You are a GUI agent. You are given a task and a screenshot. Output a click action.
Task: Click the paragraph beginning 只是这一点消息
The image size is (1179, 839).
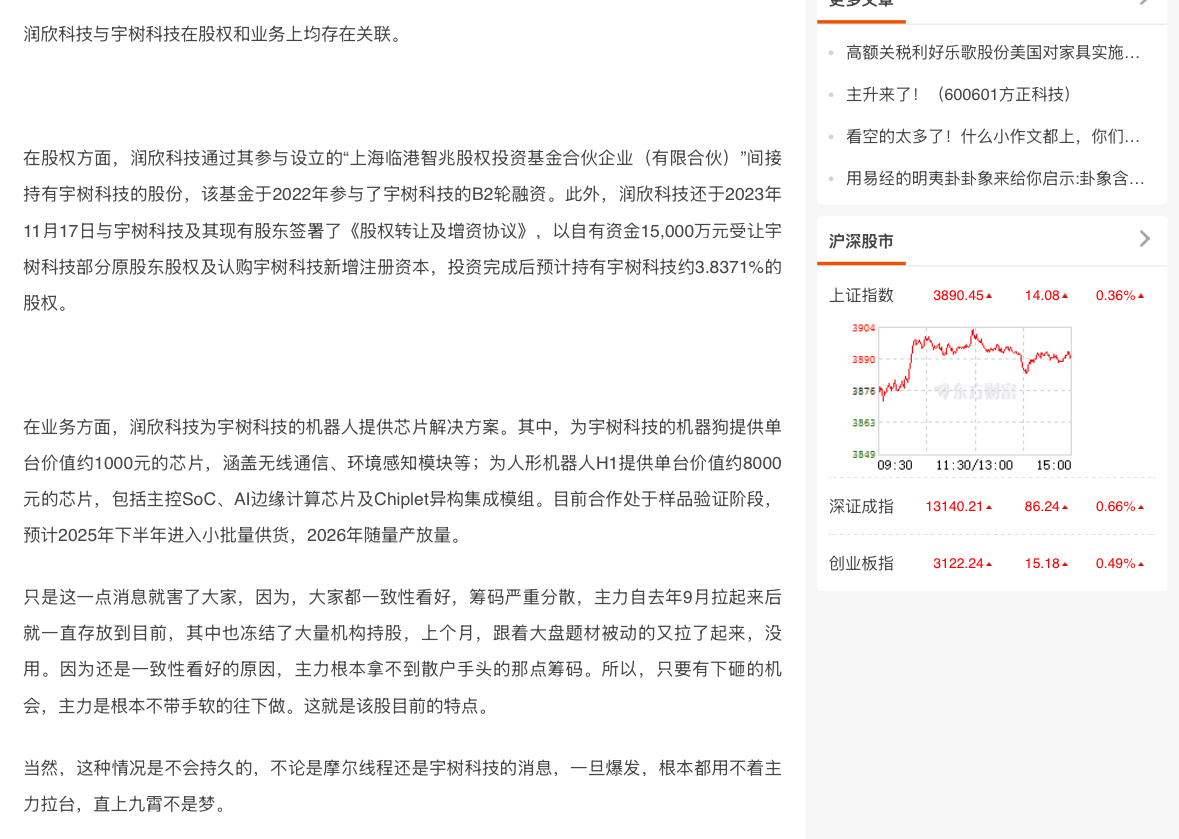click(402, 652)
